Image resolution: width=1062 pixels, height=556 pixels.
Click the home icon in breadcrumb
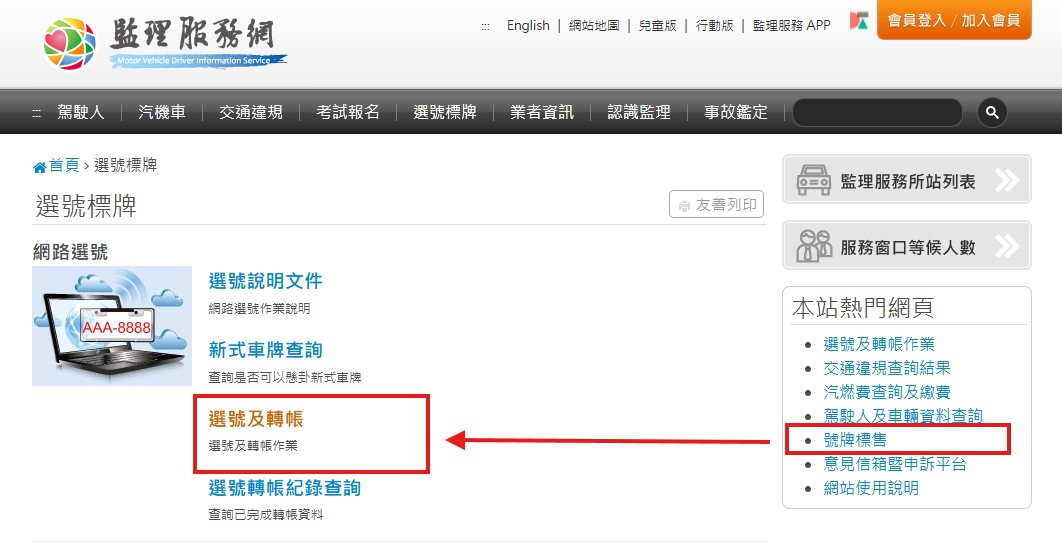pyautogui.click(x=40, y=166)
